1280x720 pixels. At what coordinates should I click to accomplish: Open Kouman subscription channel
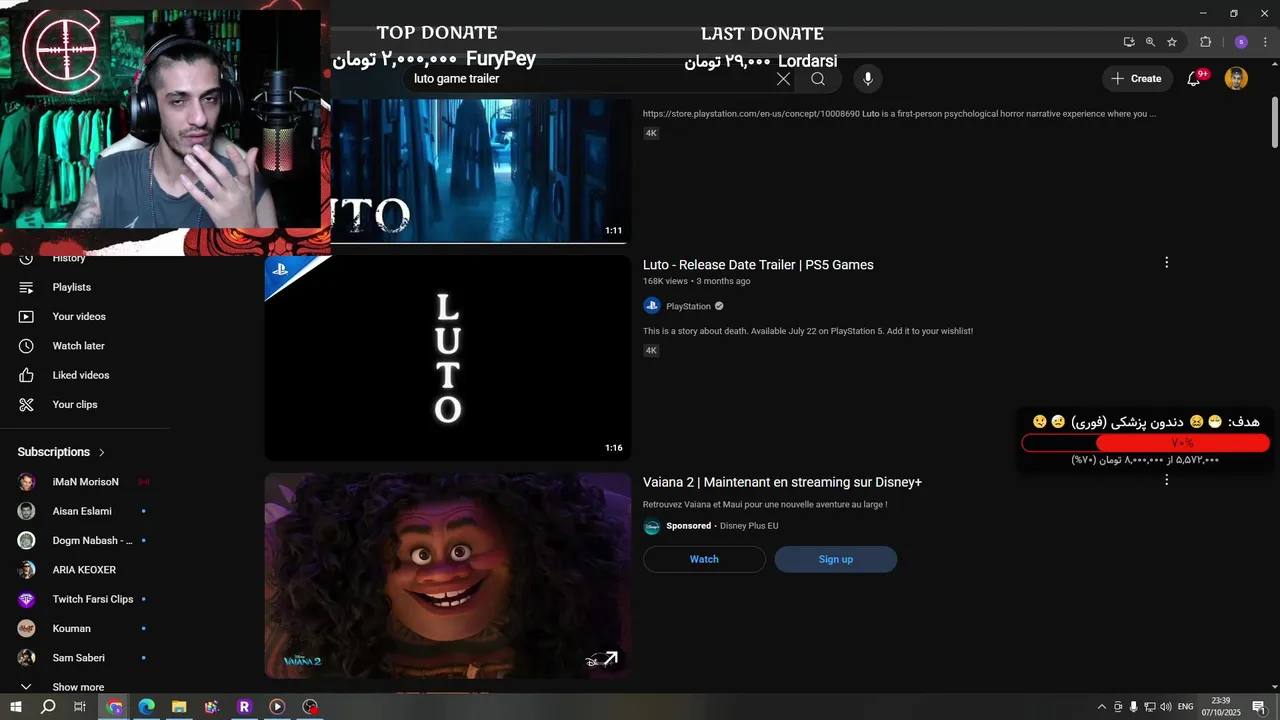(71, 628)
